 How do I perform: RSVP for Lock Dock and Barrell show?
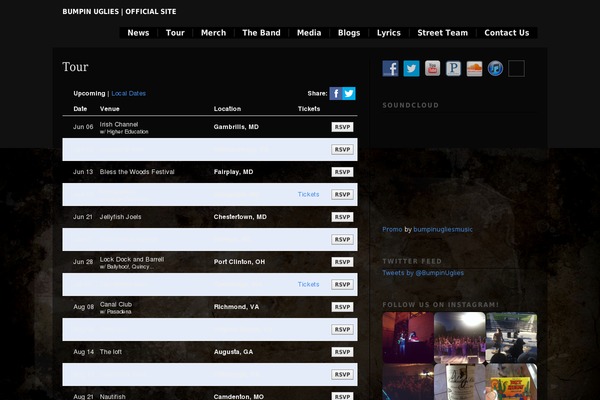pos(342,262)
